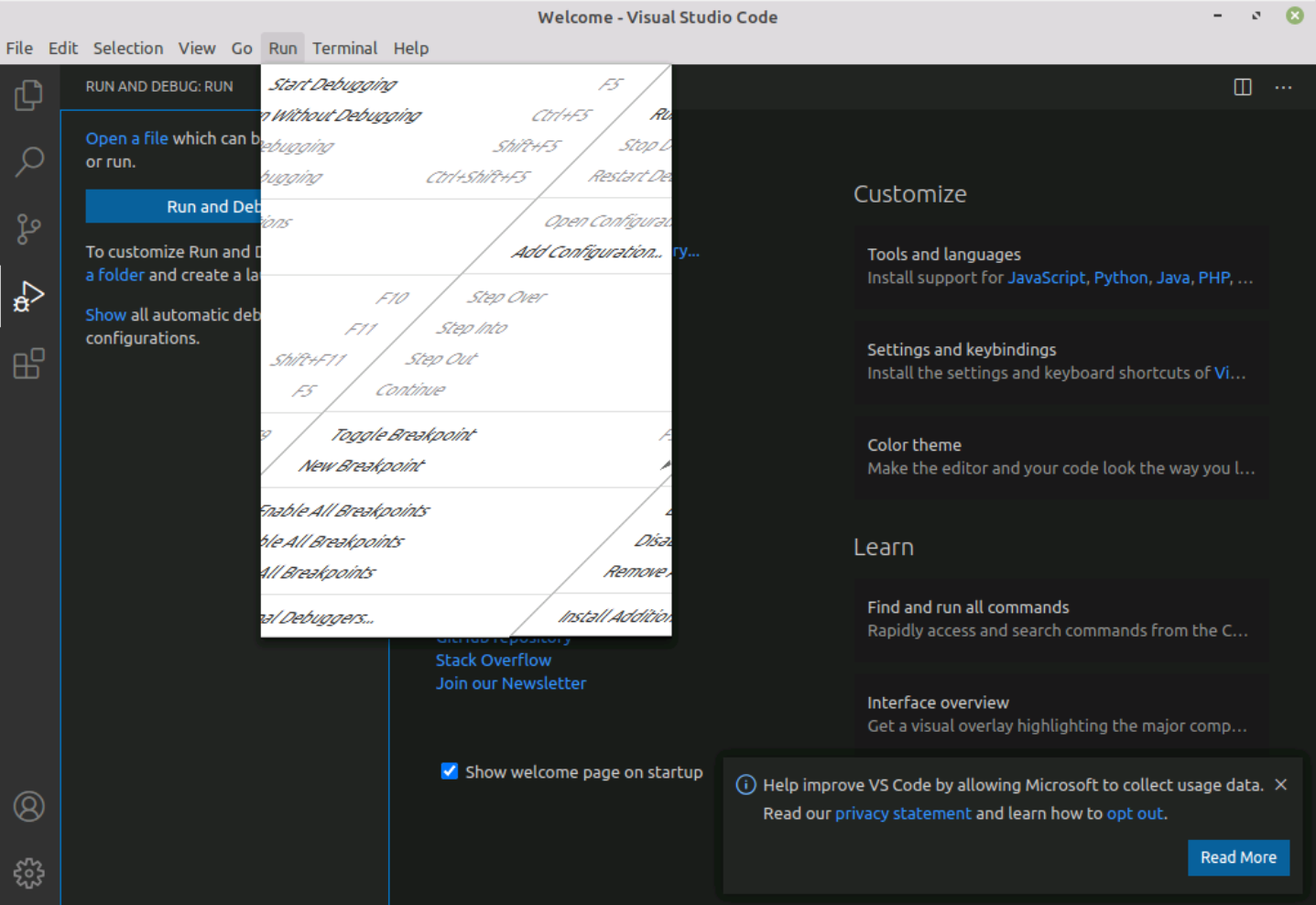Image resolution: width=1316 pixels, height=905 pixels.
Task: Open the Search view icon
Action: [28, 160]
